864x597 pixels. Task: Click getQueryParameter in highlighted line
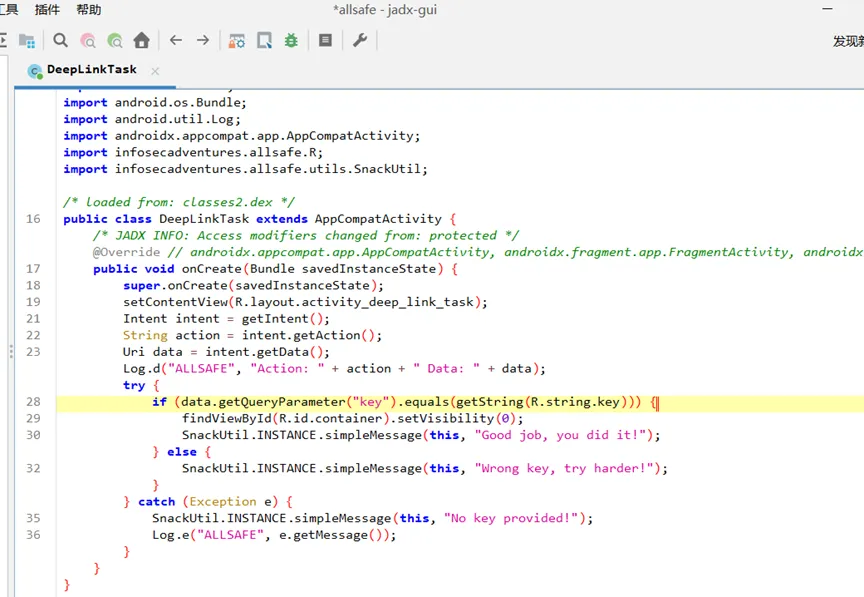click(x=282, y=402)
